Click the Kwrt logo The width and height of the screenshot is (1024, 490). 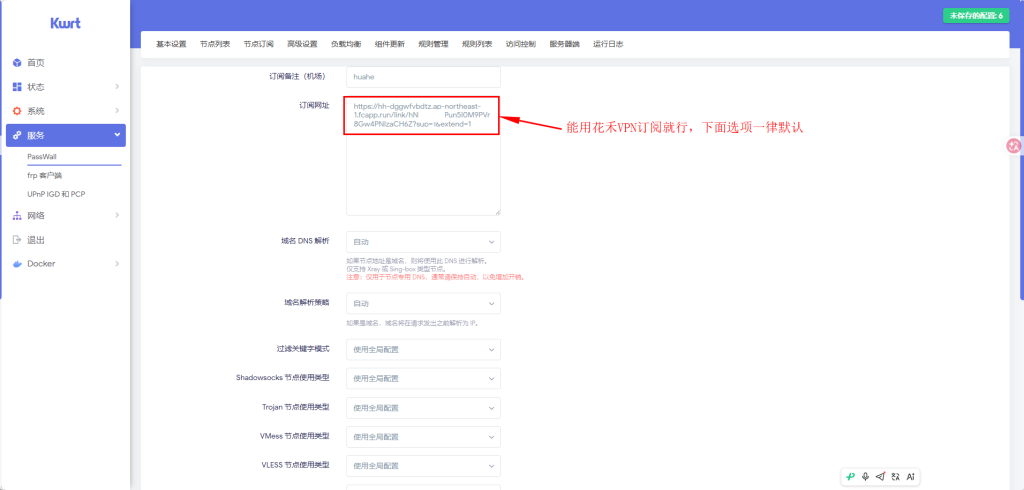pyautogui.click(x=65, y=23)
